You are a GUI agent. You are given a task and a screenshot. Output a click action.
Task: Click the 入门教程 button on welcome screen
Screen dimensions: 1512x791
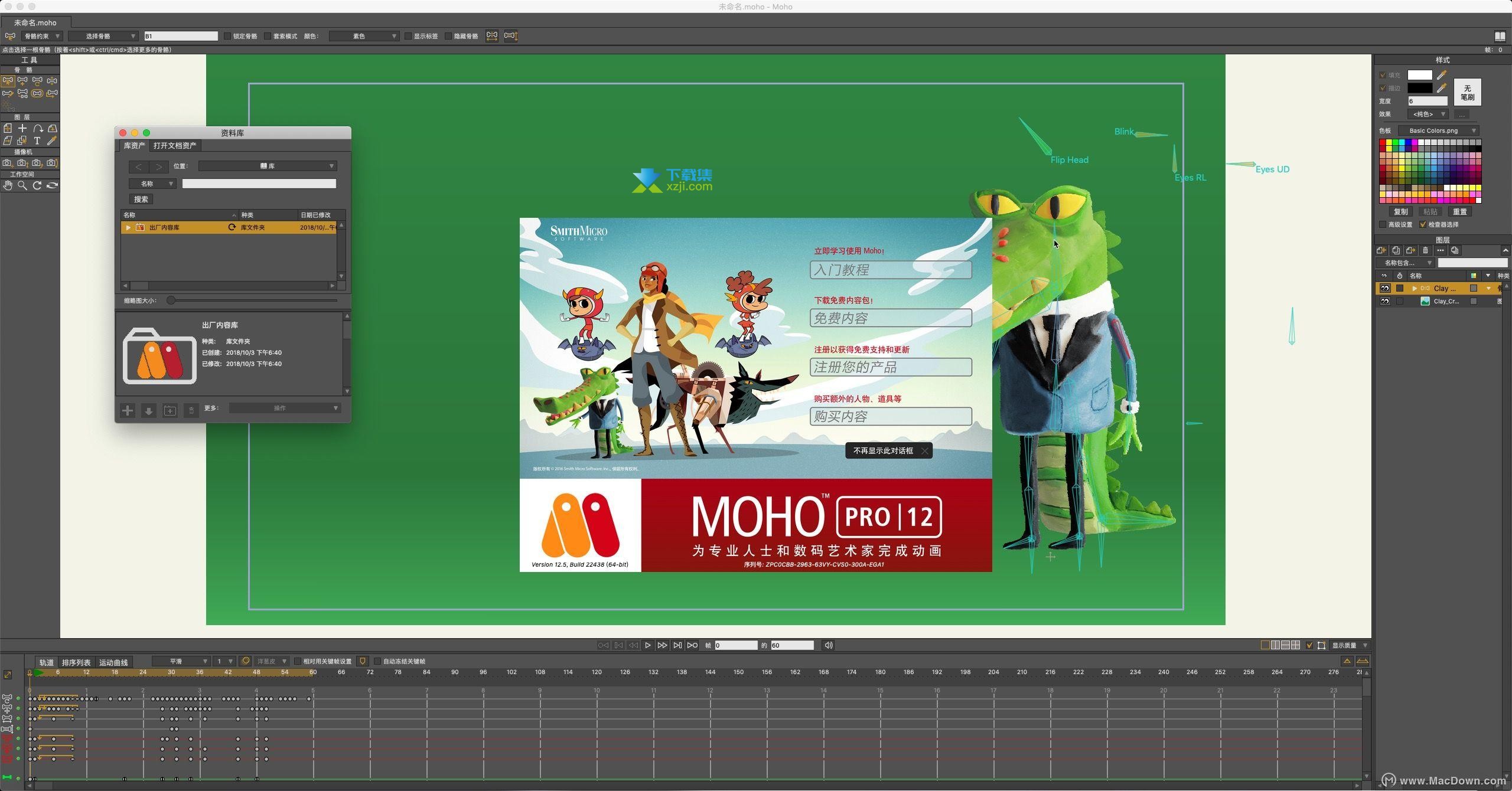891,270
